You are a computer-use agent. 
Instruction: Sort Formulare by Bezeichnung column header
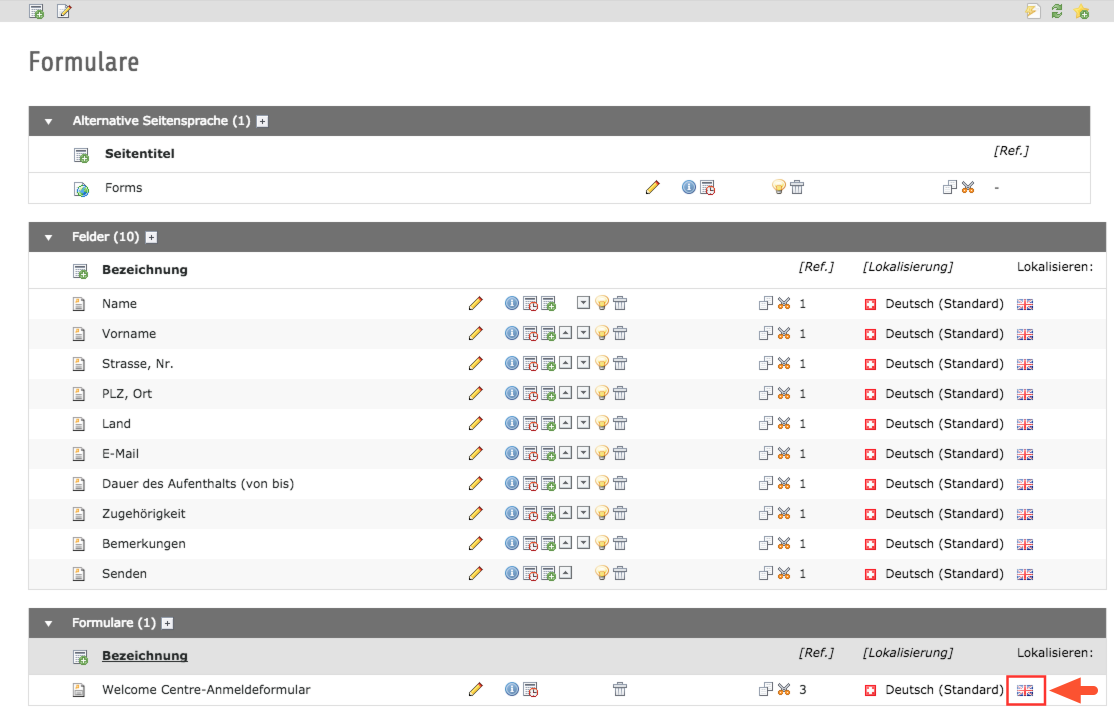click(x=145, y=656)
